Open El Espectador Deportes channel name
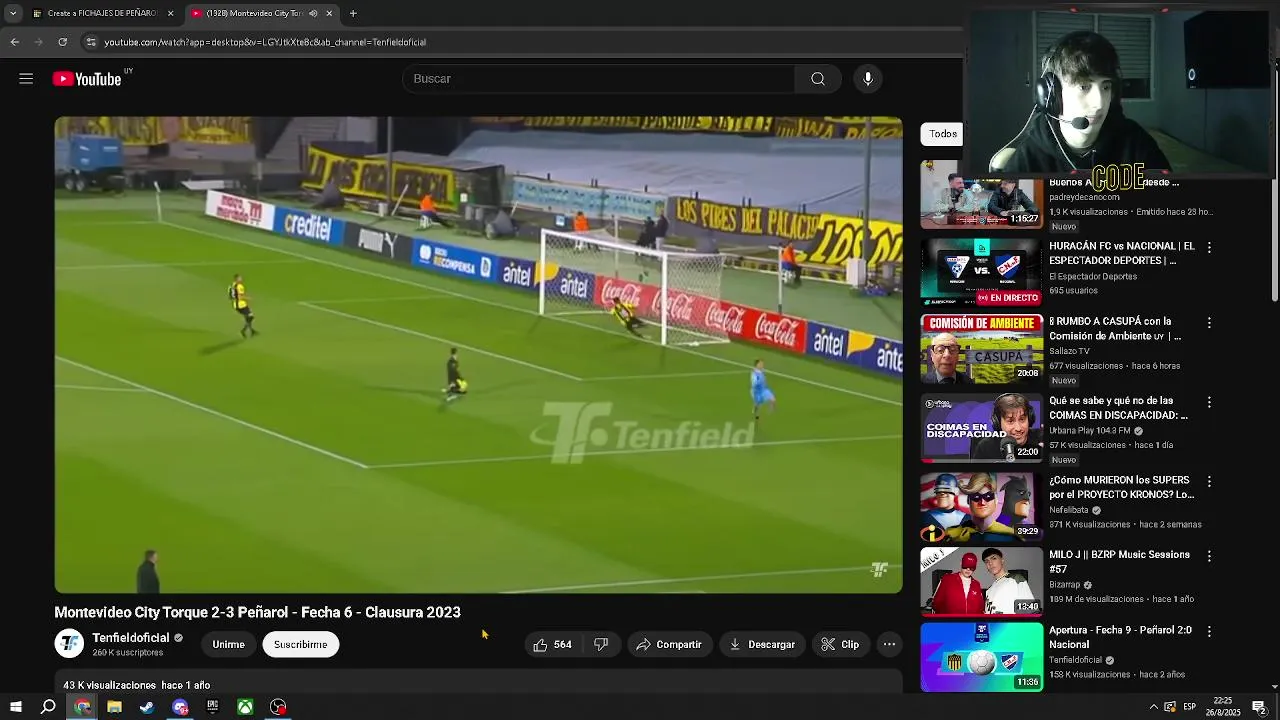 (1093, 276)
